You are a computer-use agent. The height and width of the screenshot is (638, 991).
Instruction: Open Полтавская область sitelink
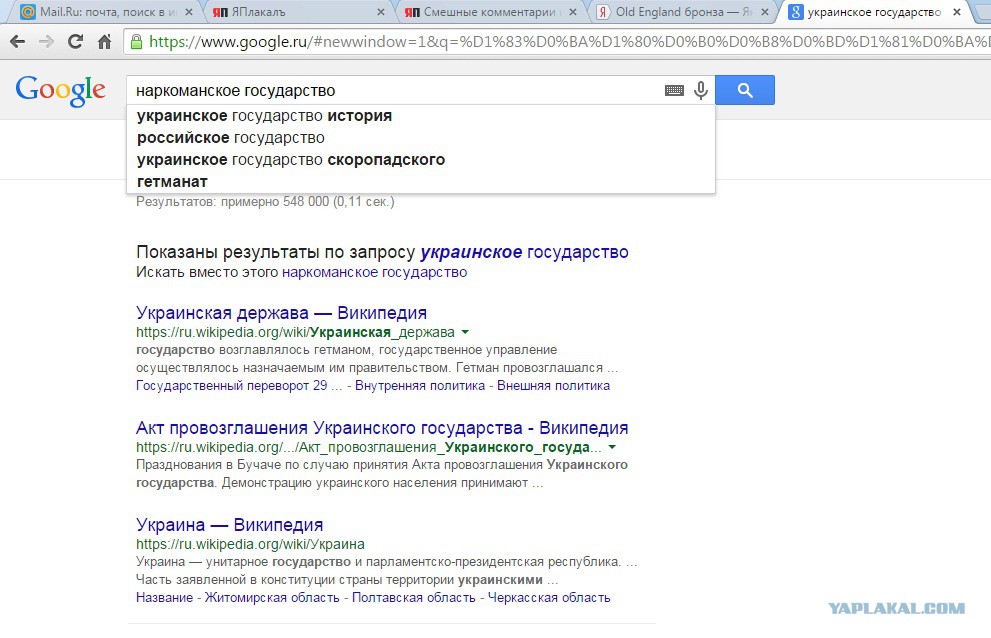click(413, 598)
